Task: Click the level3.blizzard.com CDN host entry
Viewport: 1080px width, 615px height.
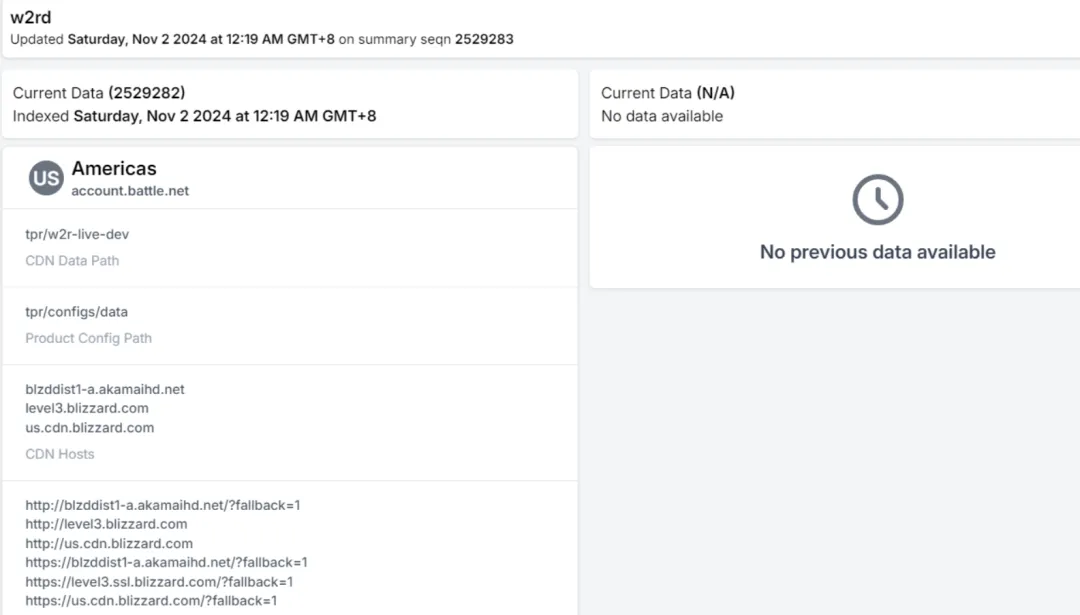Action: [87, 408]
